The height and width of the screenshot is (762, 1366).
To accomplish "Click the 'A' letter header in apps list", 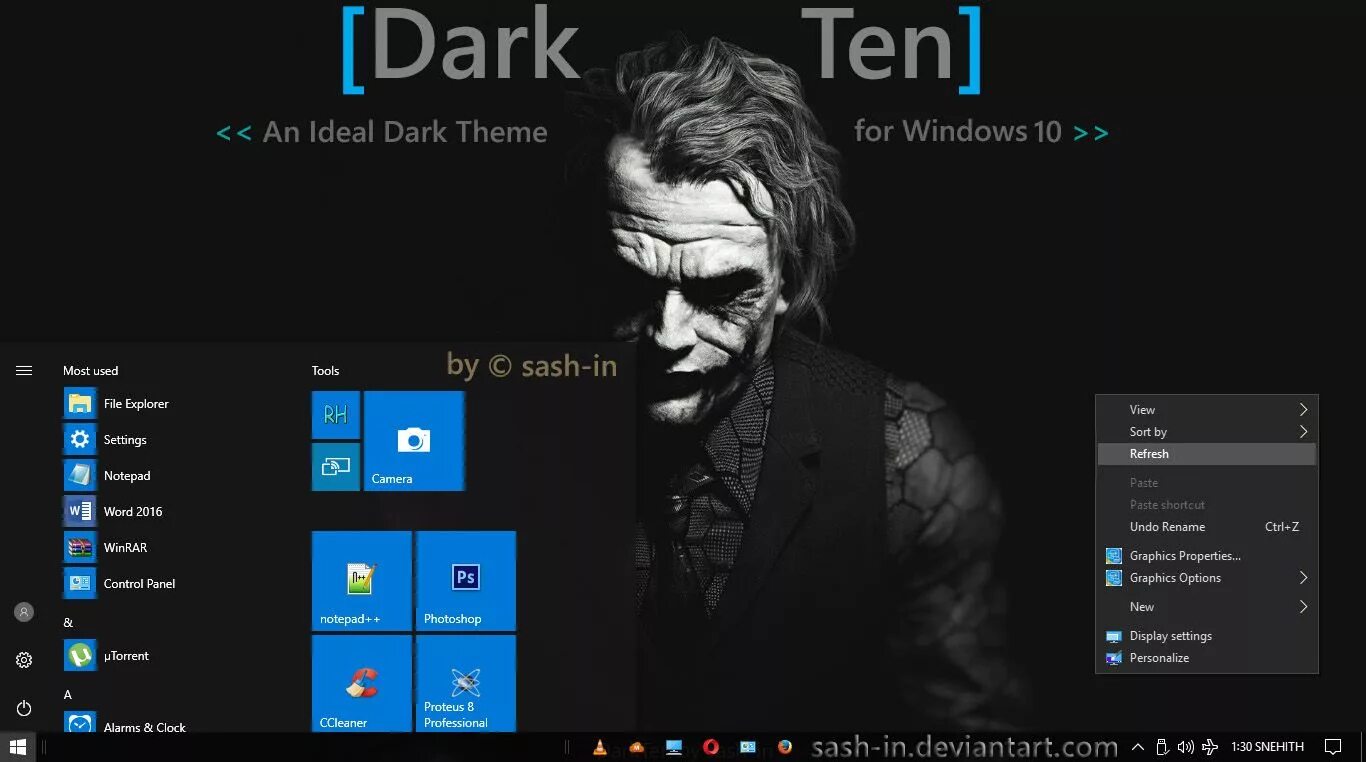I will (x=68, y=695).
